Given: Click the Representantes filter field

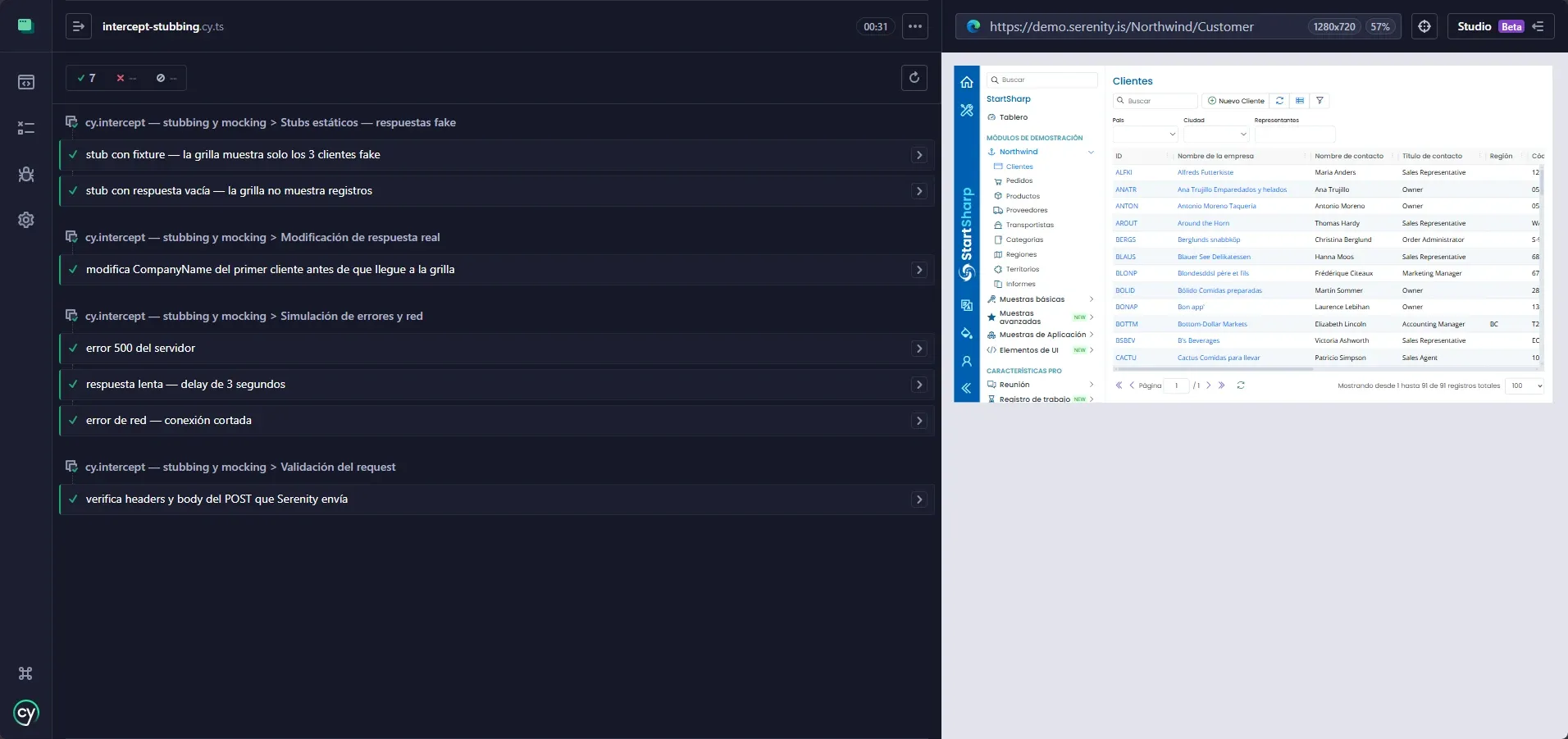Looking at the screenshot, I should 1295,135.
